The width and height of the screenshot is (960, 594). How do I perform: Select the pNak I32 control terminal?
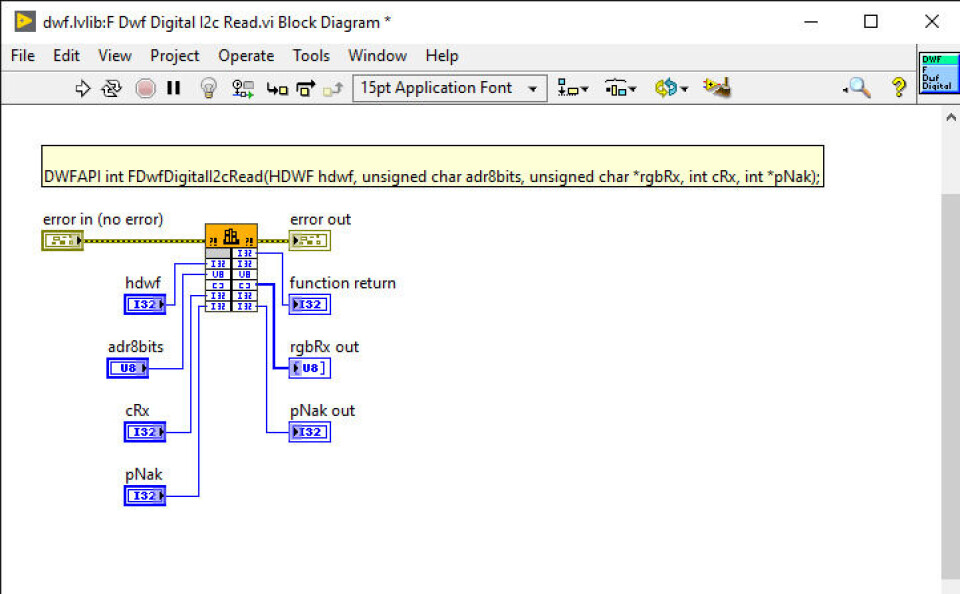point(145,495)
